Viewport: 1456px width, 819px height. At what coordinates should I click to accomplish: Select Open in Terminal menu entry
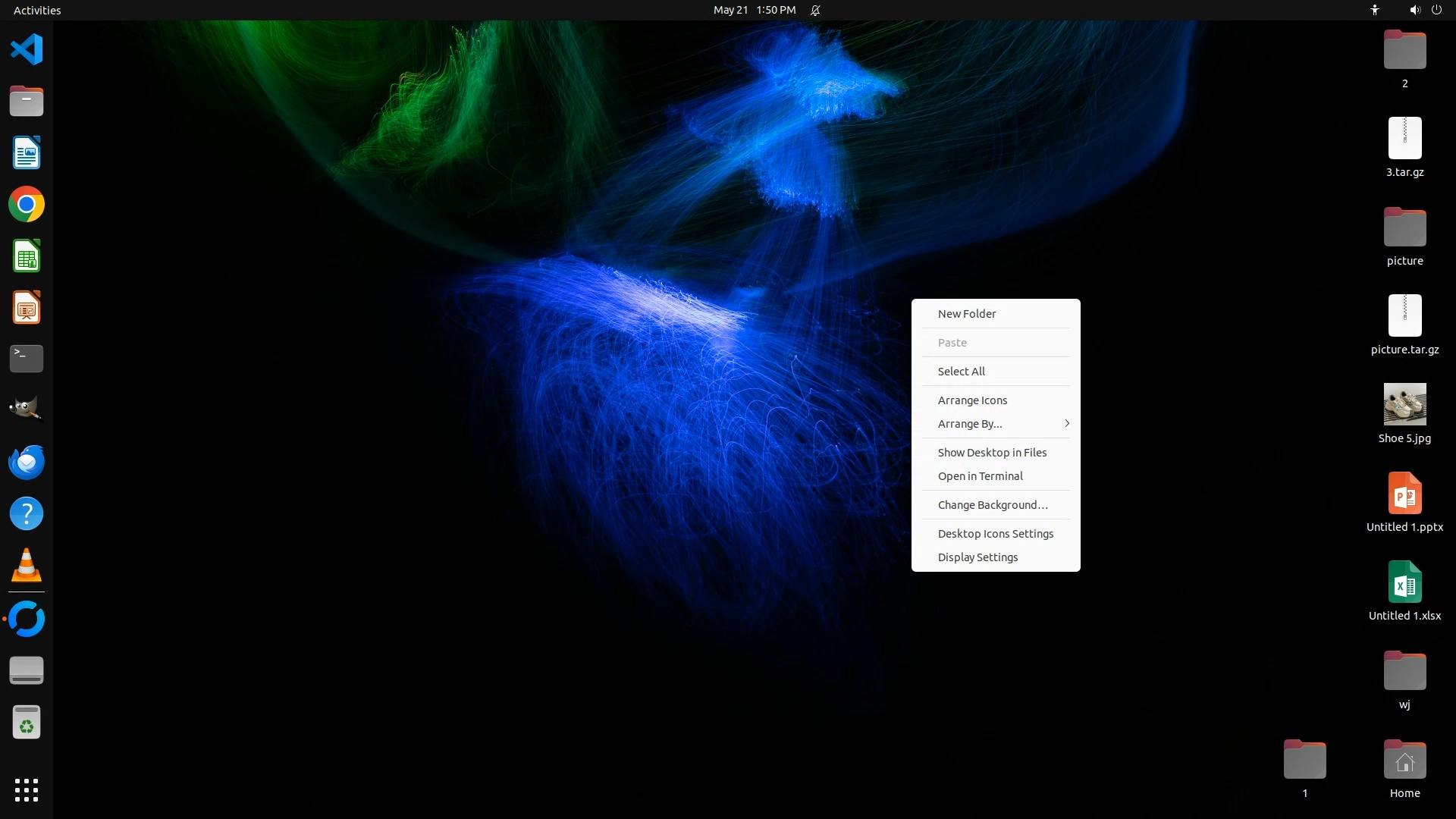click(x=980, y=476)
